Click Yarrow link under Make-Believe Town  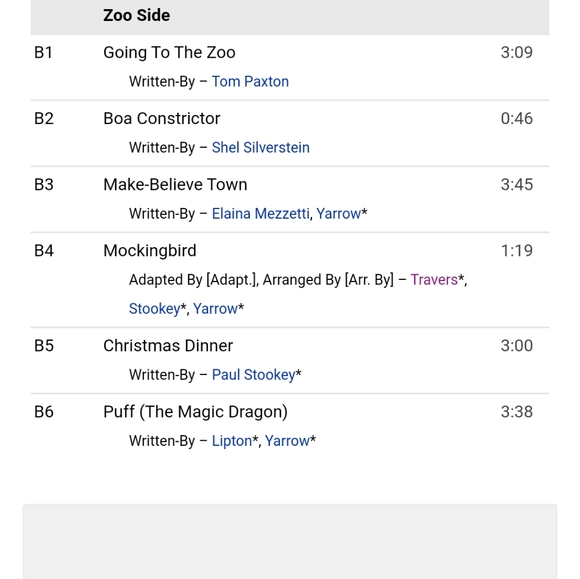pyautogui.click(x=338, y=213)
